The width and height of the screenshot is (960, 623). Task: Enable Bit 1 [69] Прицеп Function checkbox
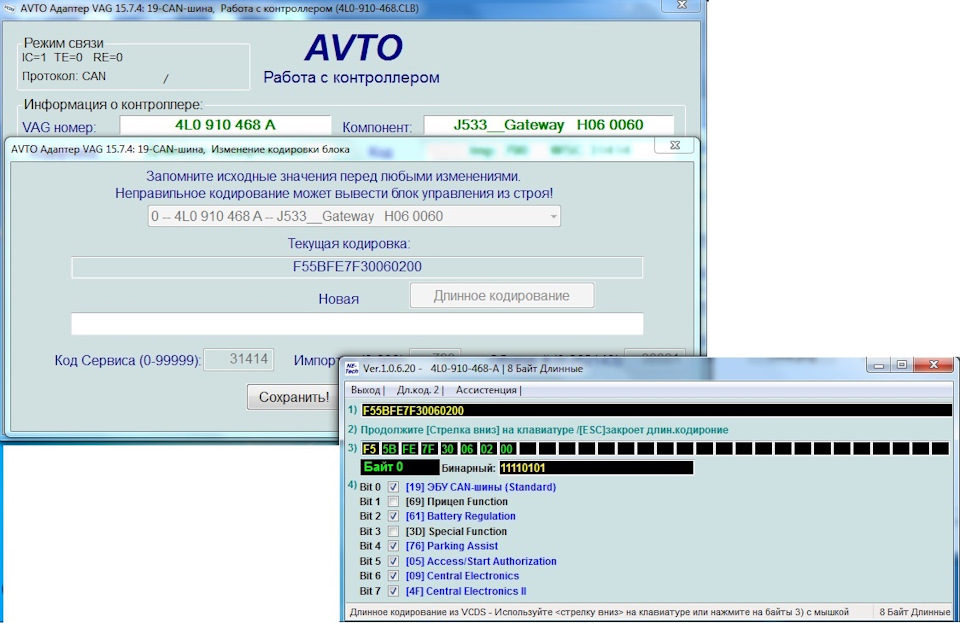click(393, 502)
